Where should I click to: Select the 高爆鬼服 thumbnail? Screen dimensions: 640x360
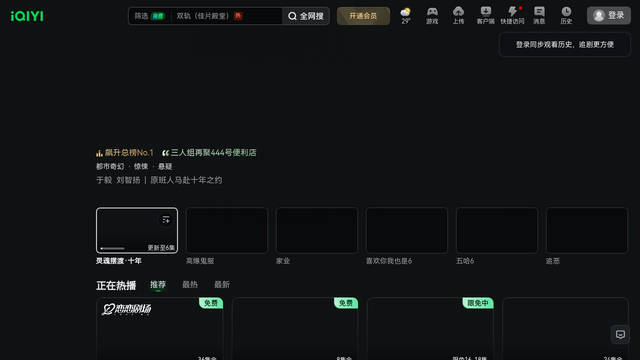[x=227, y=230]
